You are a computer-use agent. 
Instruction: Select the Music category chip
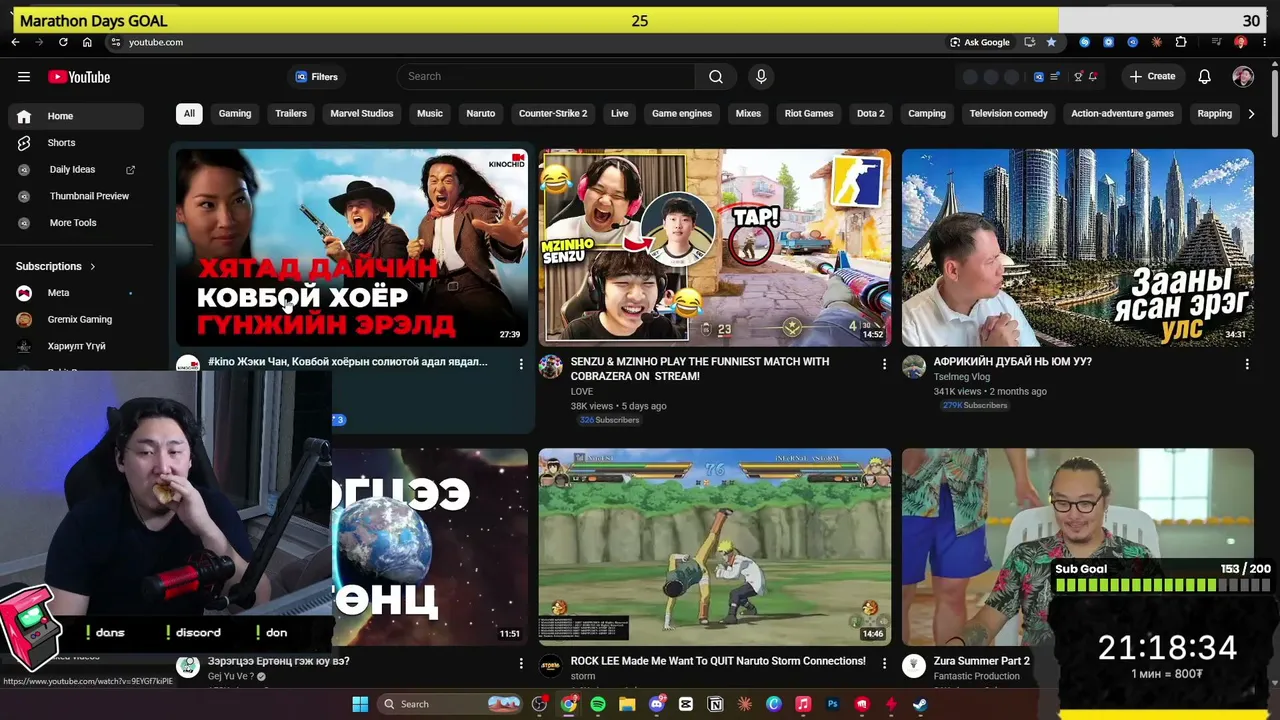click(430, 114)
